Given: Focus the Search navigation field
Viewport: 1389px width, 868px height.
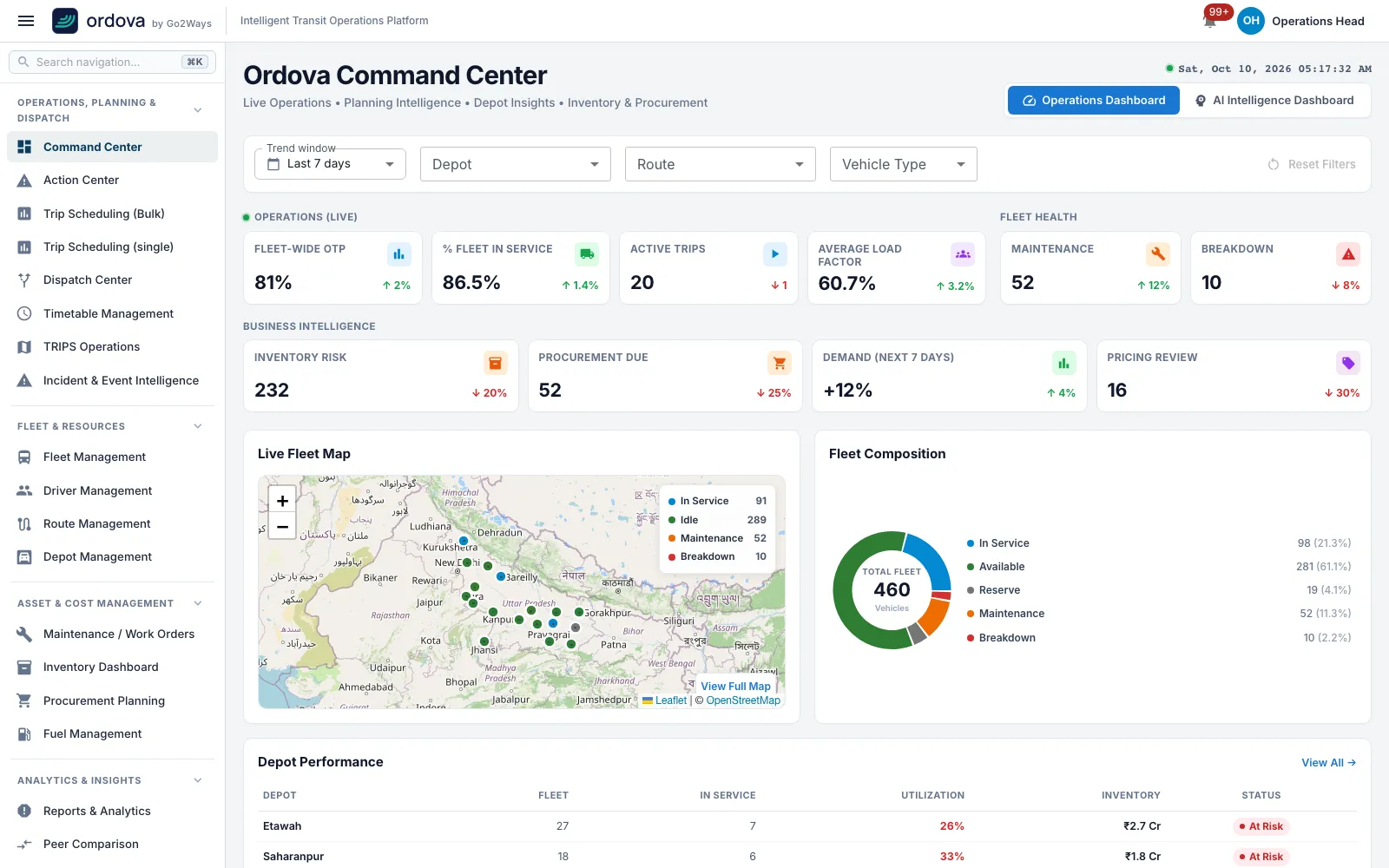Looking at the screenshot, I should tap(113, 62).
